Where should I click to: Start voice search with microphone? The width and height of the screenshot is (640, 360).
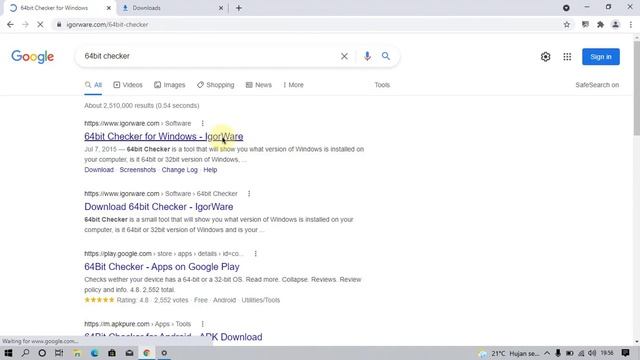[367, 56]
